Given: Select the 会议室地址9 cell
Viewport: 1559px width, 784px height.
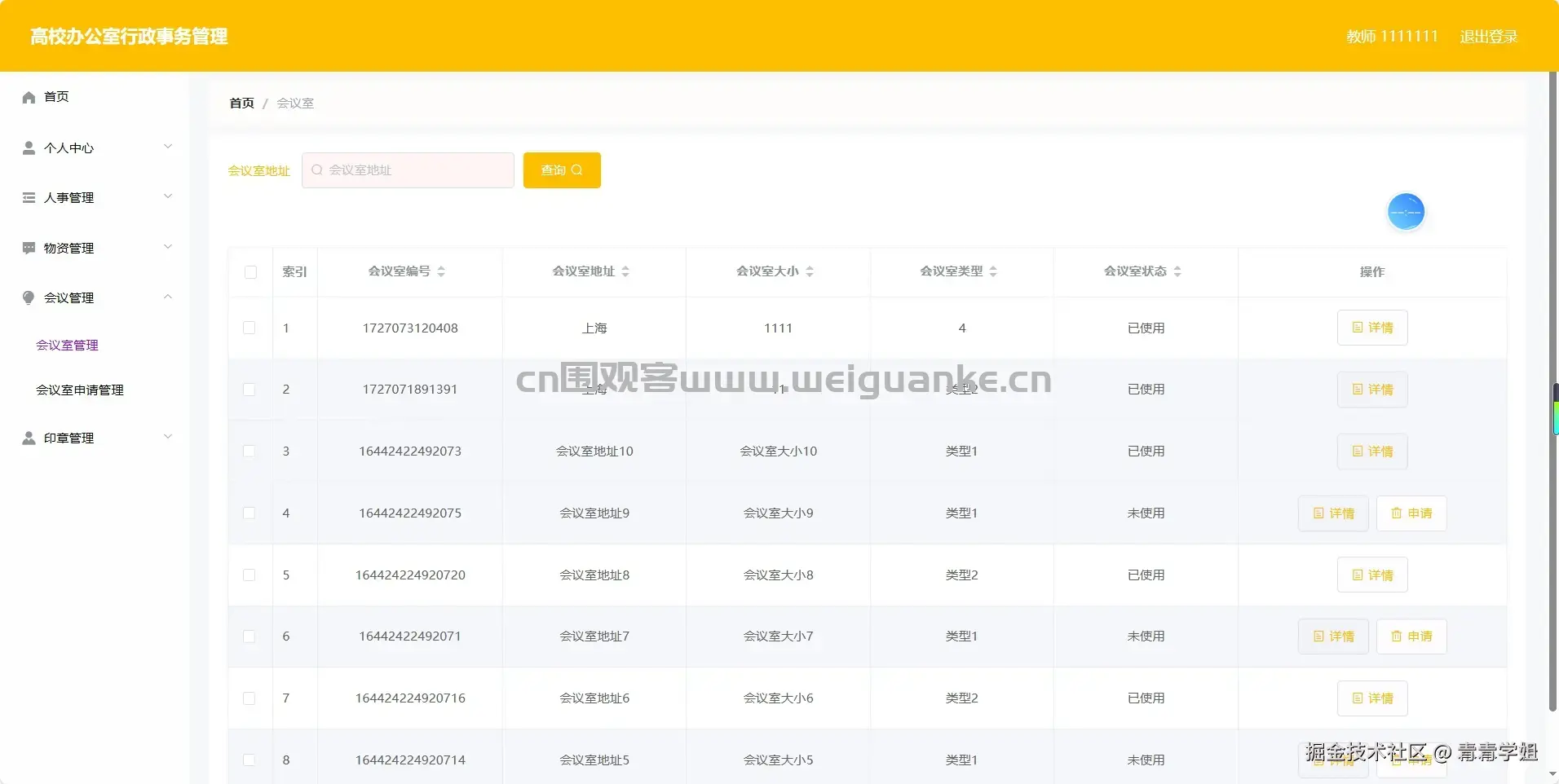Looking at the screenshot, I should [x=594, y=513].
